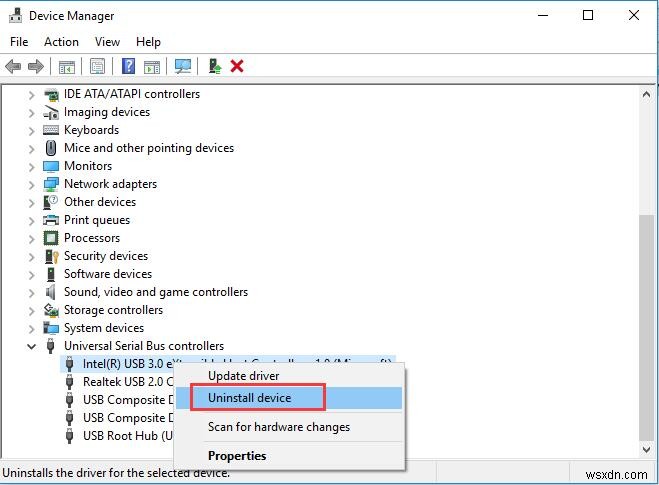This screenshot has height=485, width=659.
Task: Click the mouse icon for pointing devices
Action: coord(51,148)
